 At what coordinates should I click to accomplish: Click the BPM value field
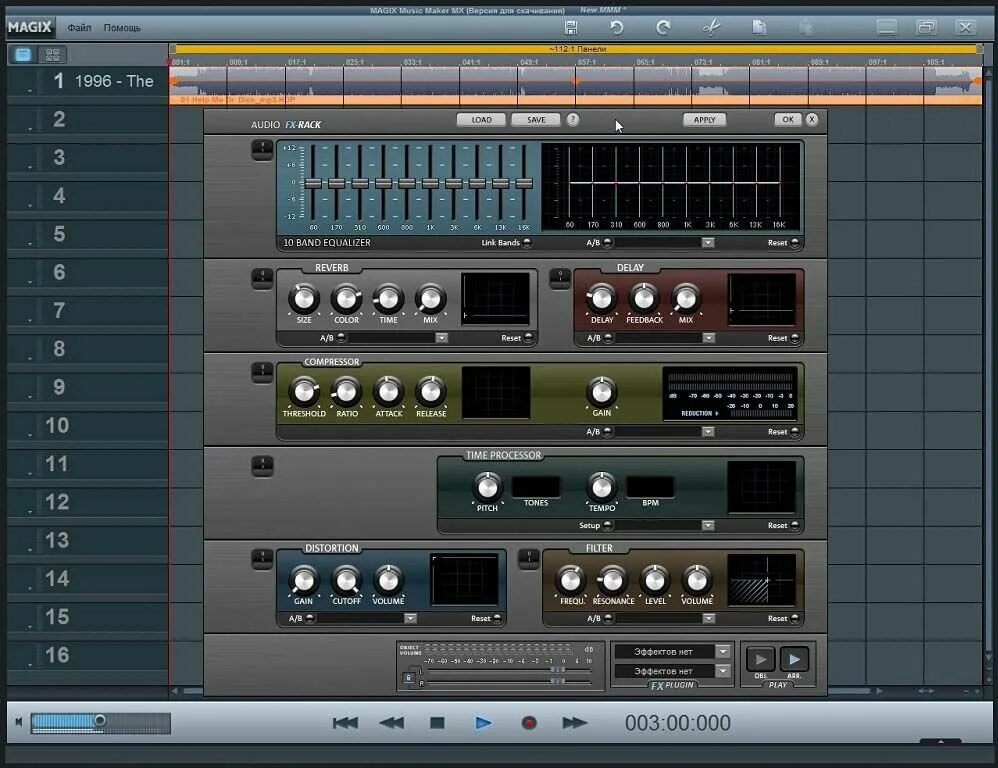(x=650, y=487)
